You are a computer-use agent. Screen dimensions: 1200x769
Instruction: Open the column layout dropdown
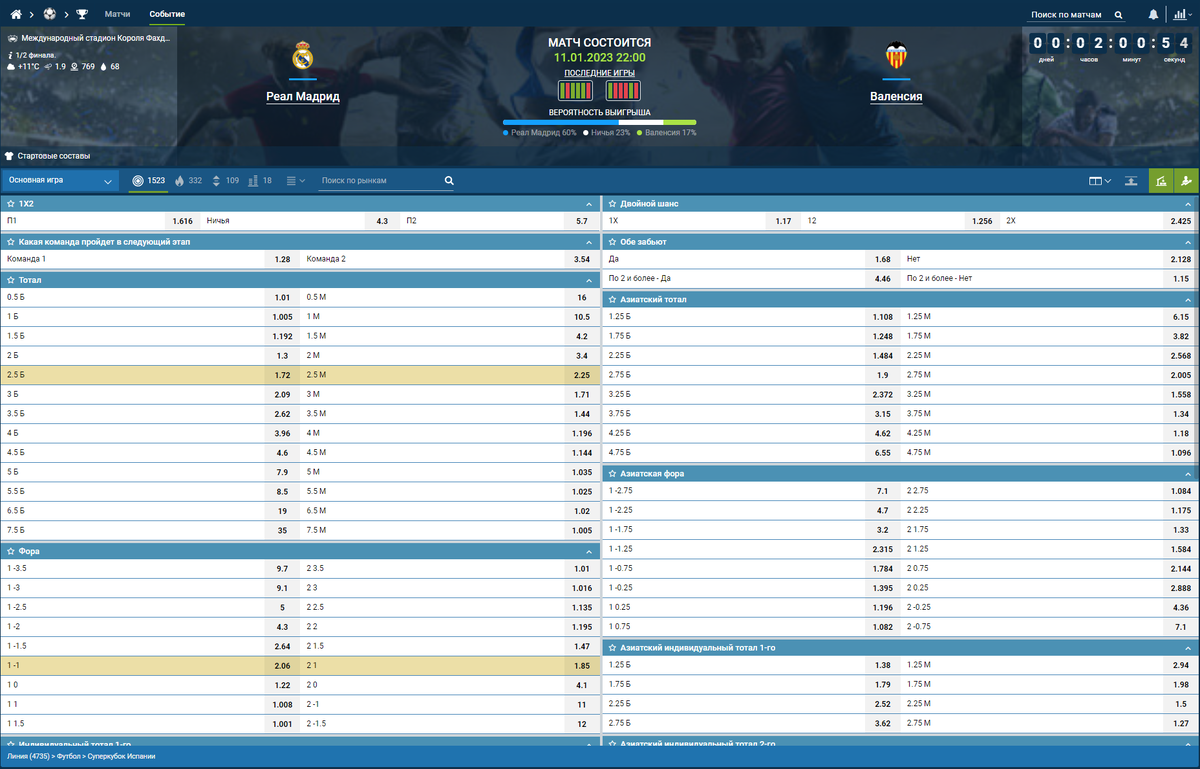tap(1100, 181)
